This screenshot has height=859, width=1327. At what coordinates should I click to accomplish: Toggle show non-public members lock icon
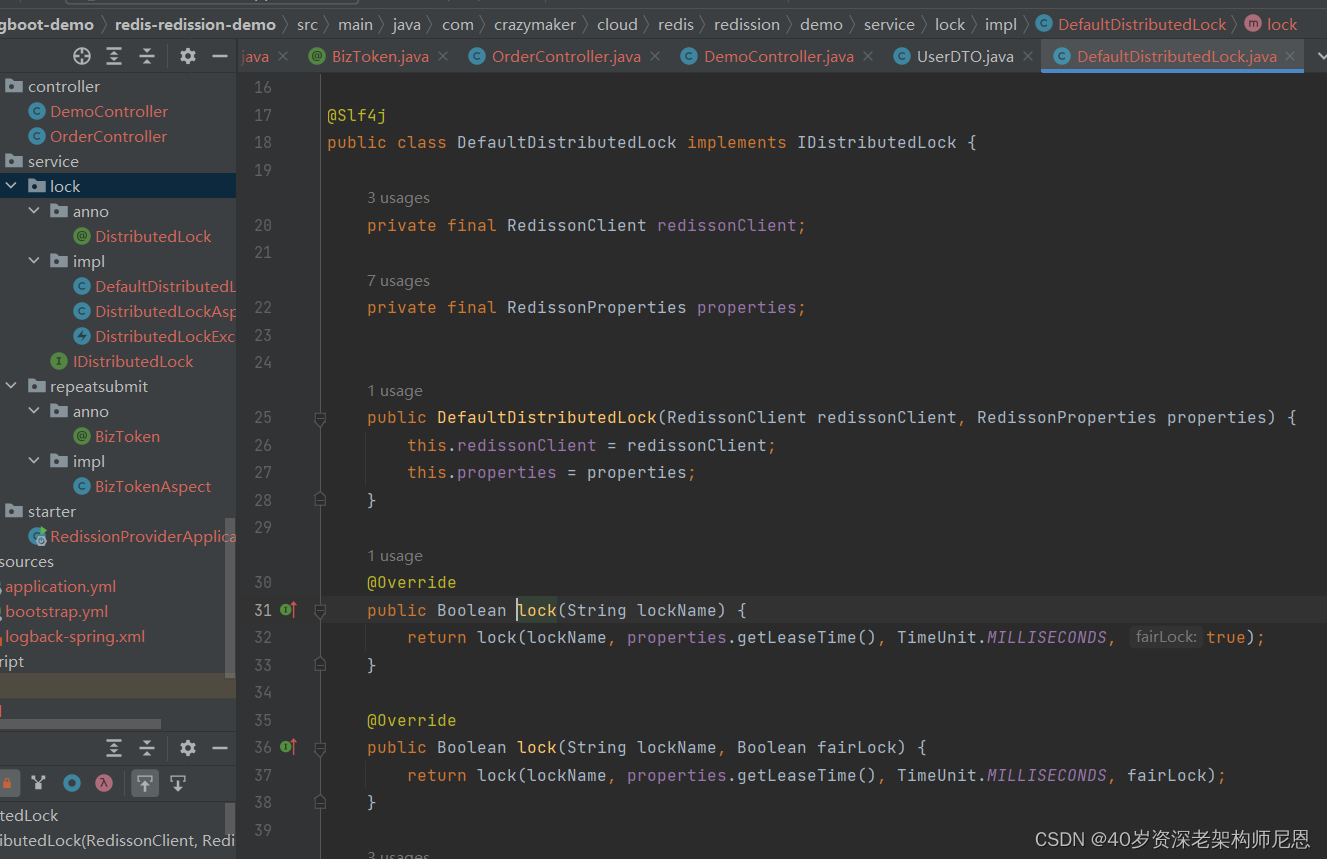[x=6, y=783]
